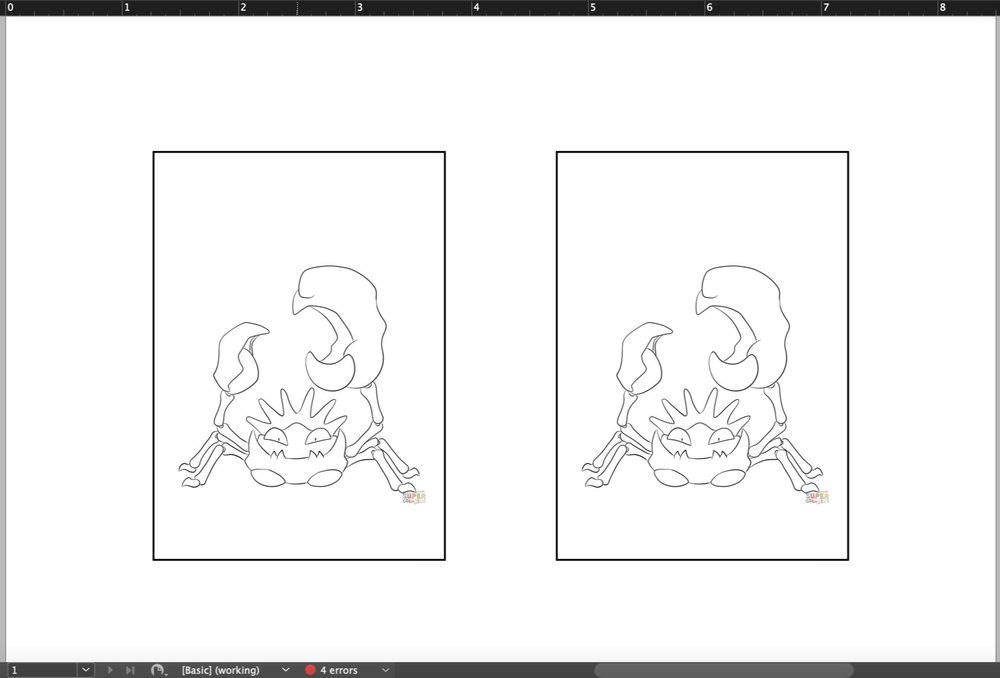Open the page number dropdown arrow

pos(85,670)
